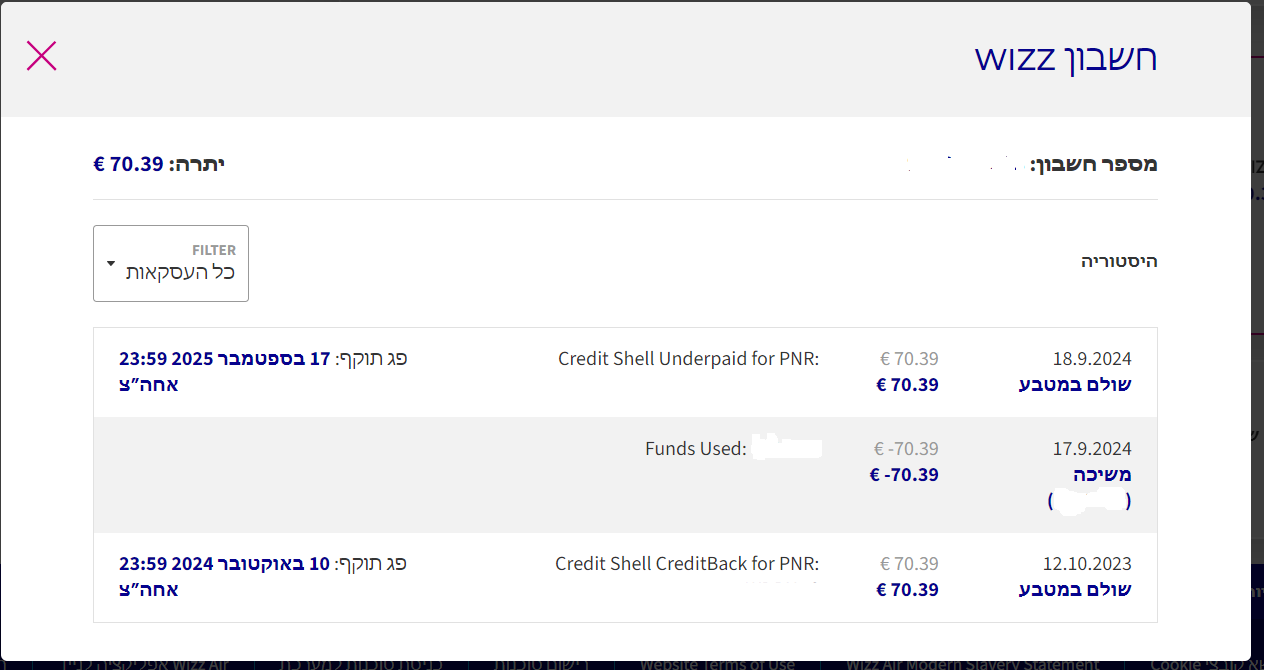Viewport: 1264px width, 670px height.
Task: Open the Website Terms of Use link
Action: coord(717,664)
